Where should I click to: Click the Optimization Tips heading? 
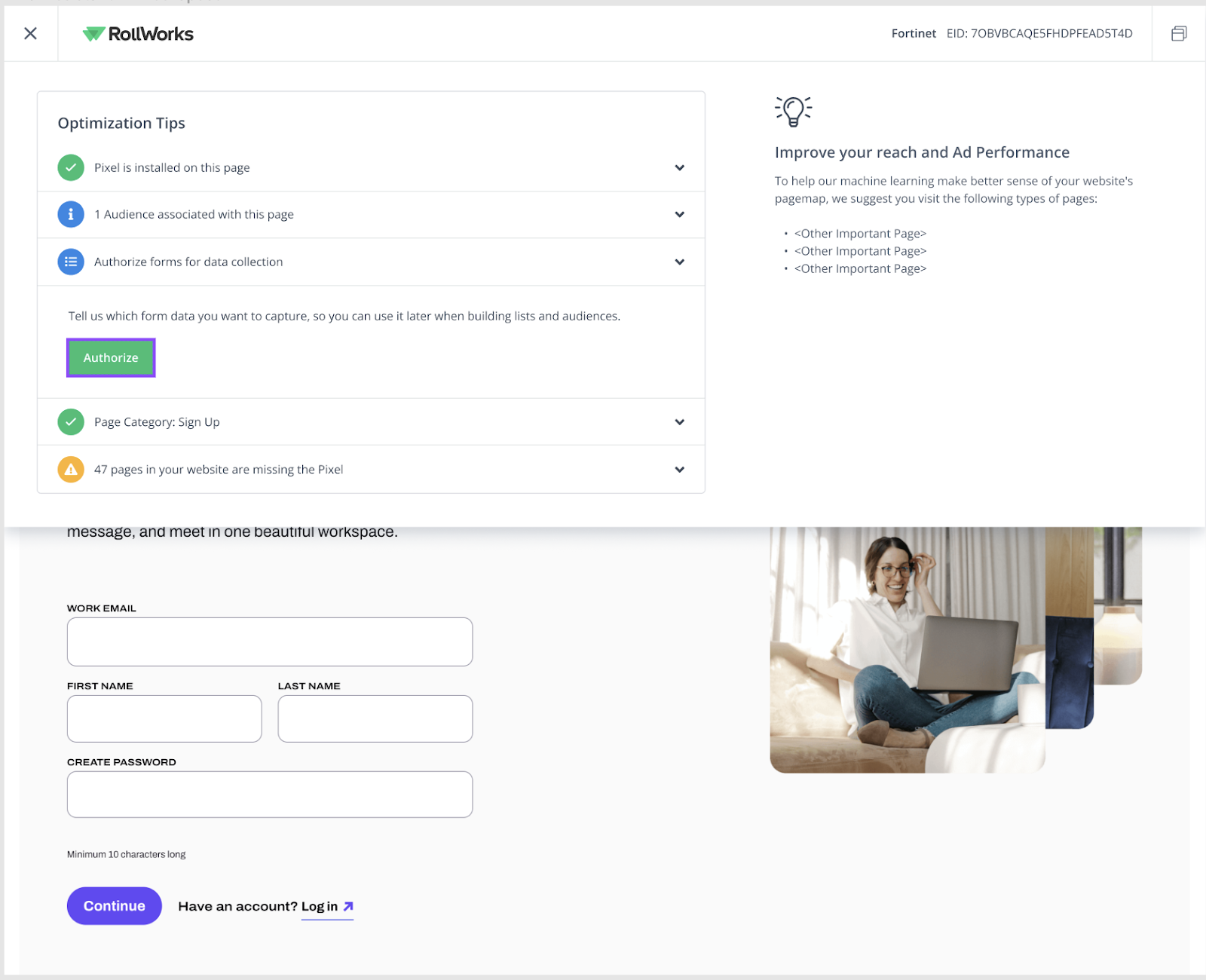click(121, 123)
